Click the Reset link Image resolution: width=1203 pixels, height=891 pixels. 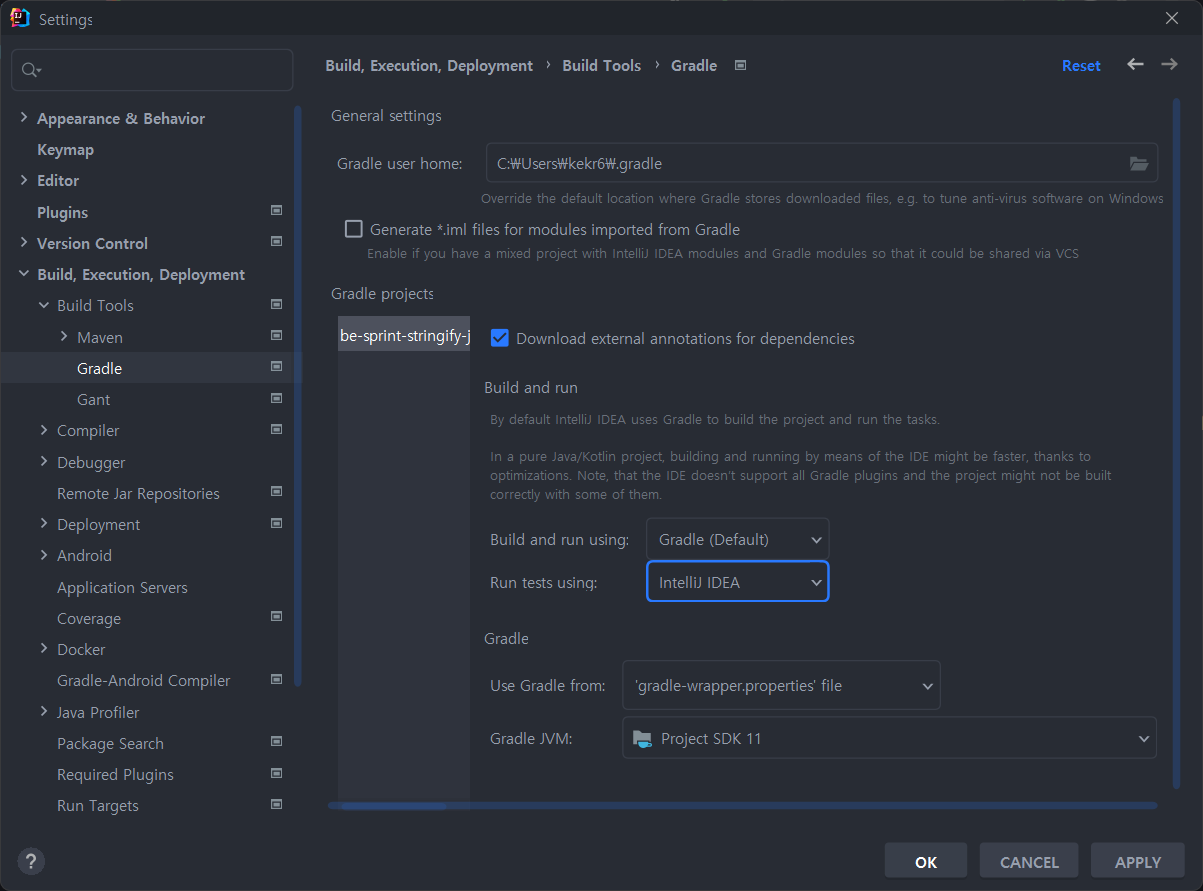pos(1081,65)
